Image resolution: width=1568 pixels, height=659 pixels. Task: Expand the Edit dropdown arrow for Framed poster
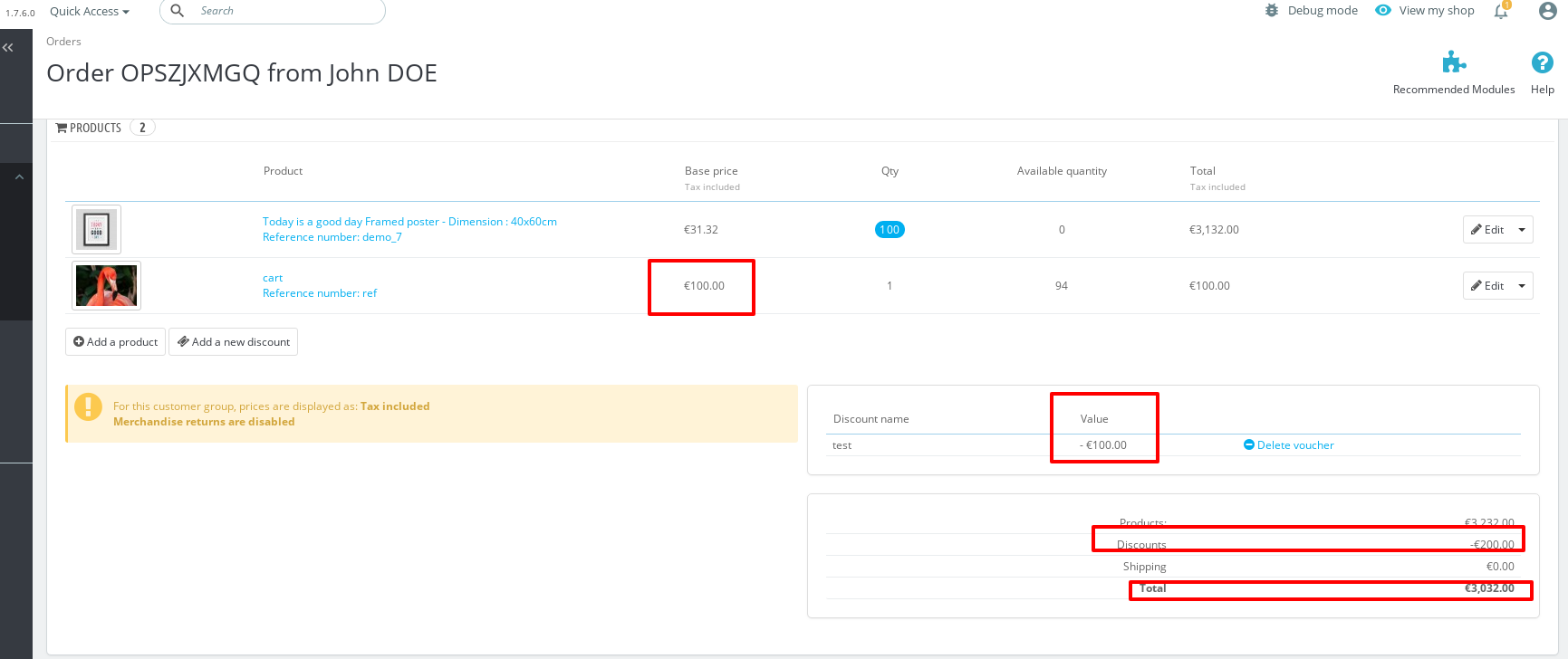(1522, 230)
